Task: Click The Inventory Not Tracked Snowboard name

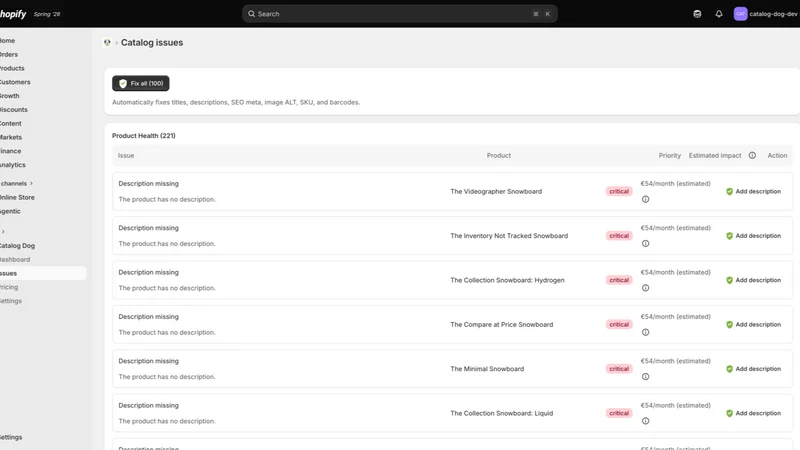Action: click(509, 236)
